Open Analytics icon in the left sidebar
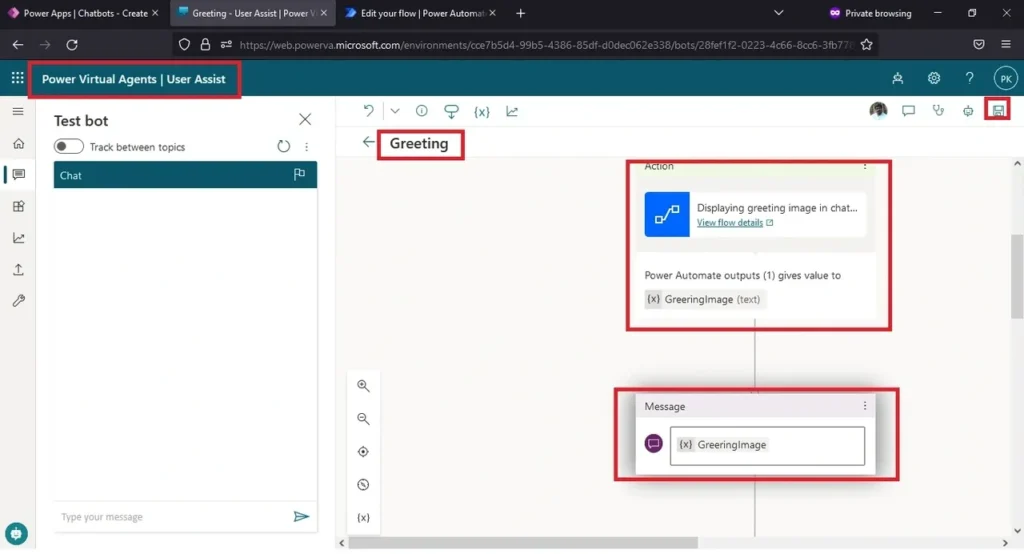 [18, 238]
